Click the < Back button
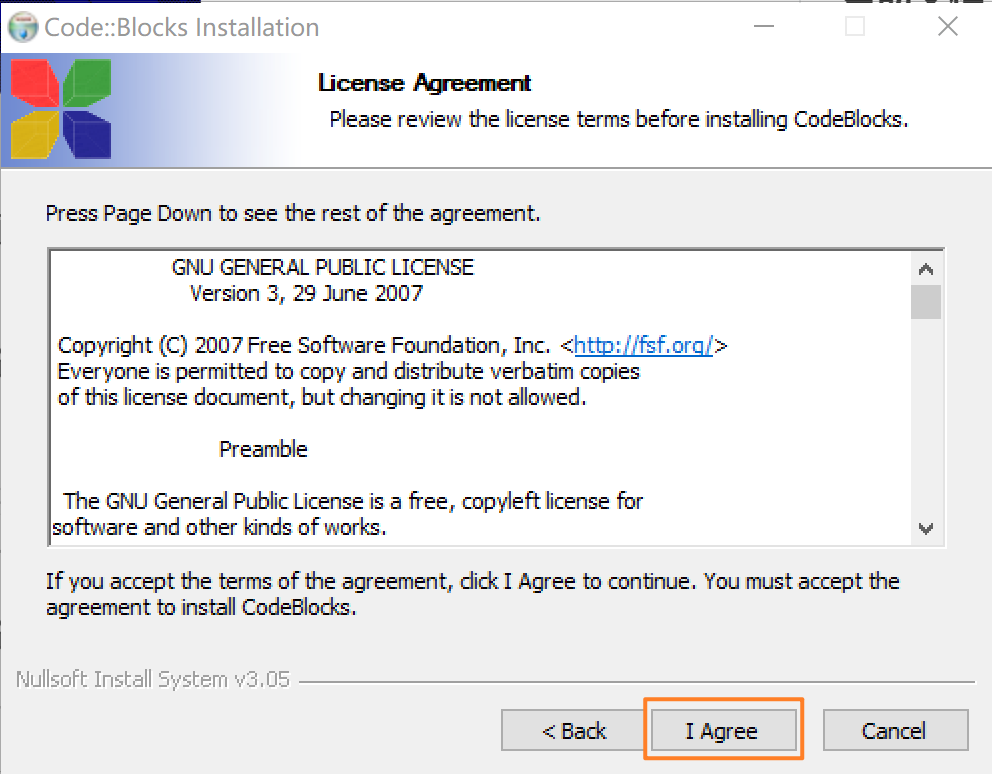The height and width of the screenshot is (774, 992). [x=572, y=730]
